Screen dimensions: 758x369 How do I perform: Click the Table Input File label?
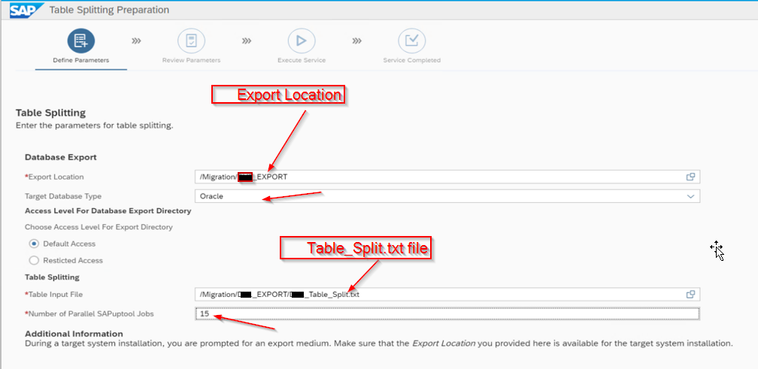[x=54, y=294]
